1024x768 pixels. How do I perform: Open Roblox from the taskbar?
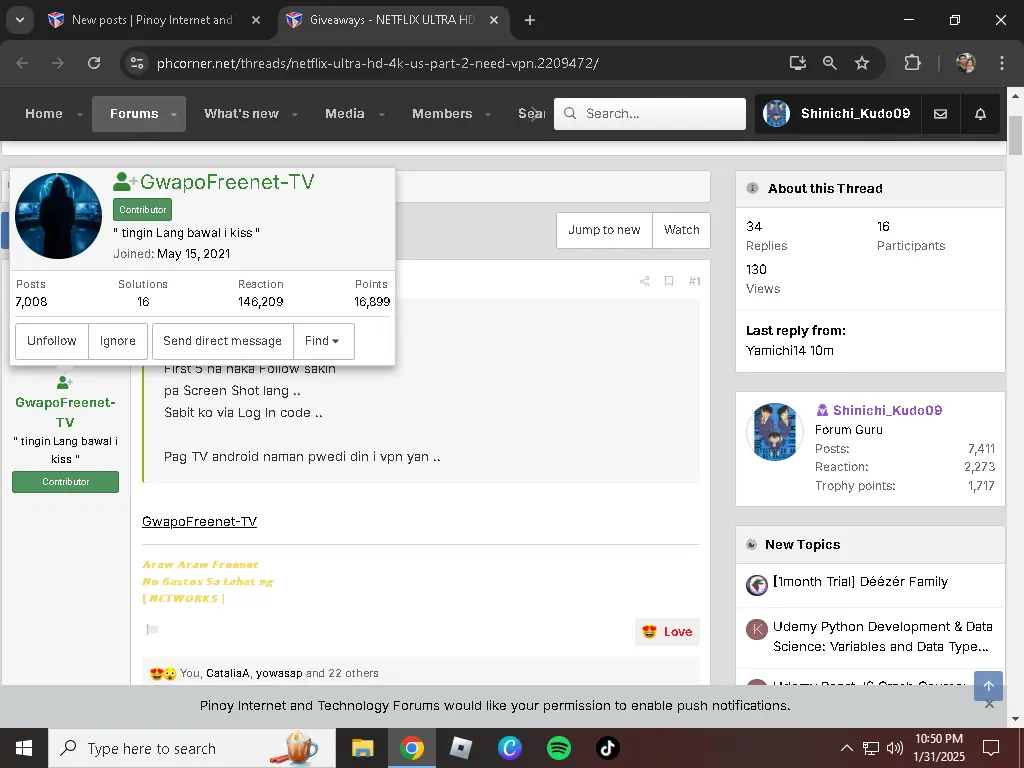click(x=460, y=748)
